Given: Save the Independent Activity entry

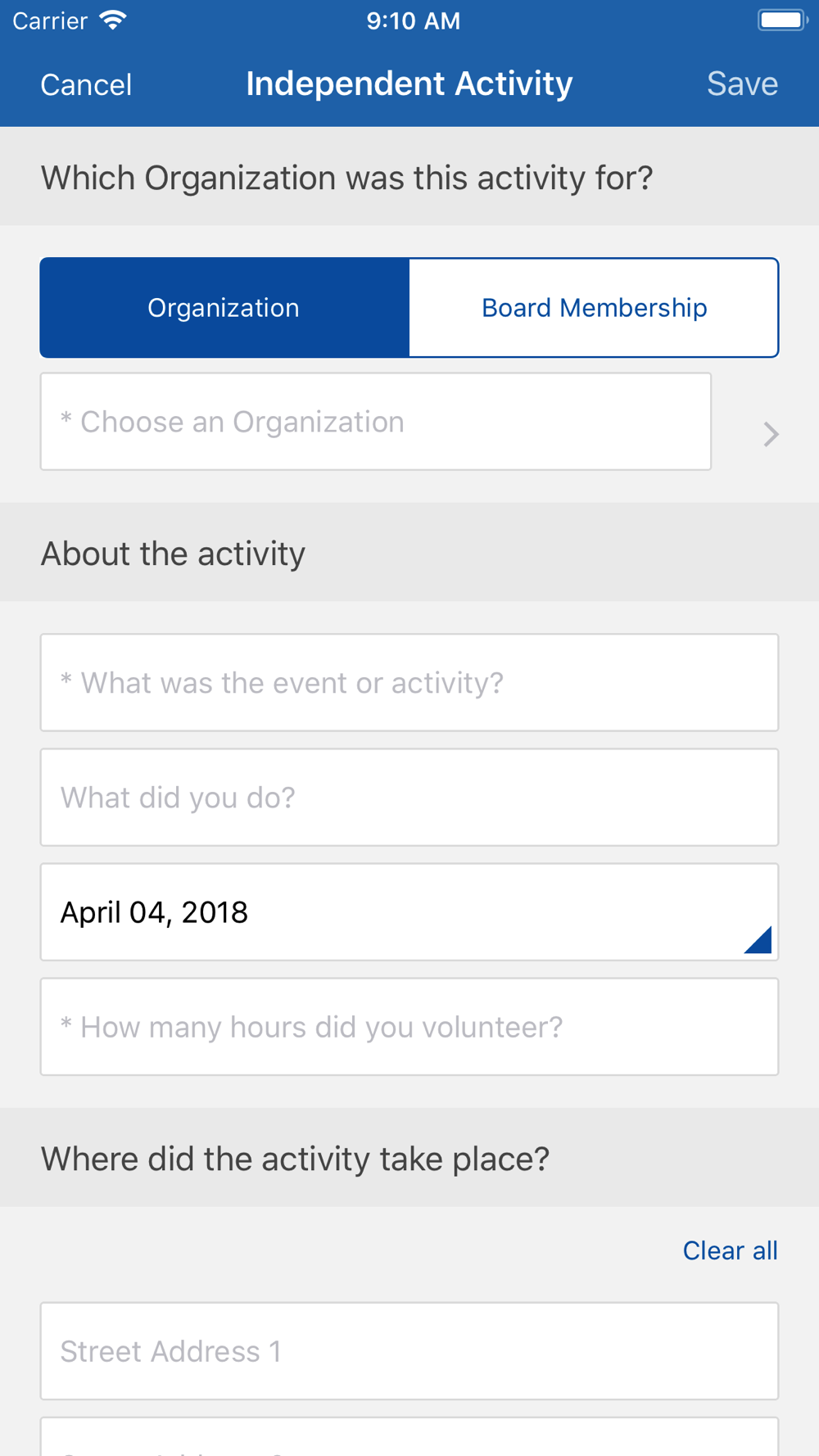Looking at the screenshot, I should point(742,84).
